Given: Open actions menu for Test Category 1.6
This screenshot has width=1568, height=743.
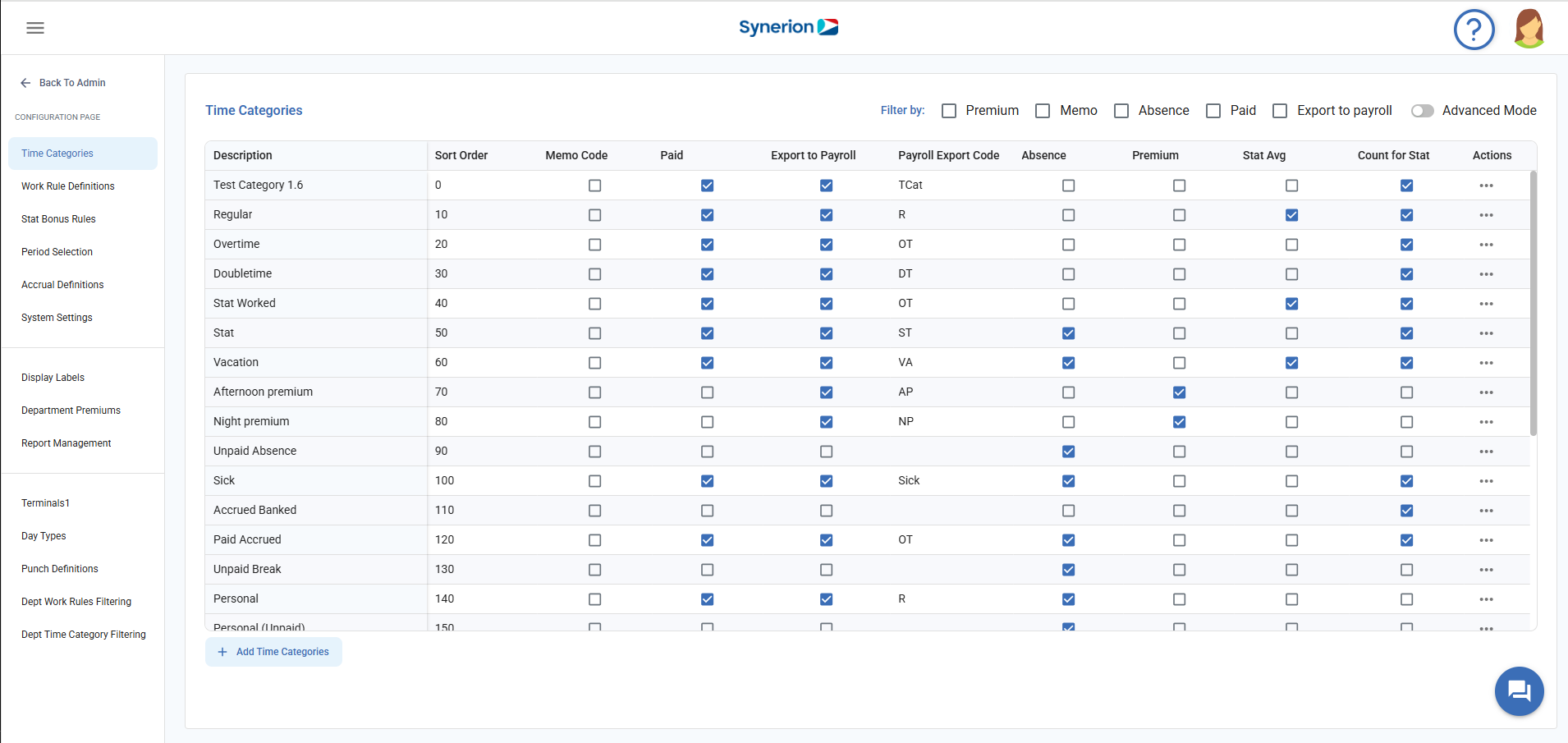Looking at the screenshot, I should coord(1486,186).
